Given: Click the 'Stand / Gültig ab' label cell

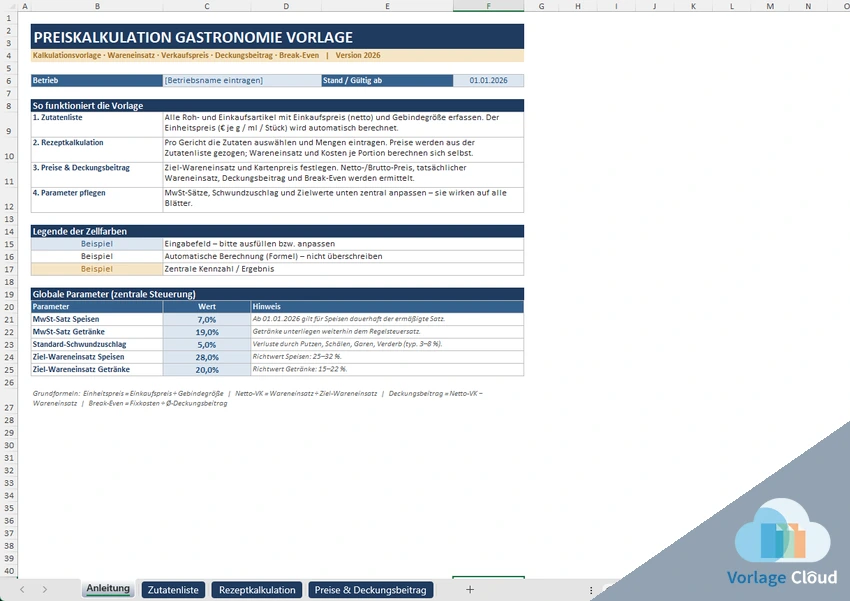Looking at the screenshot, I should (x=387, y=80).
